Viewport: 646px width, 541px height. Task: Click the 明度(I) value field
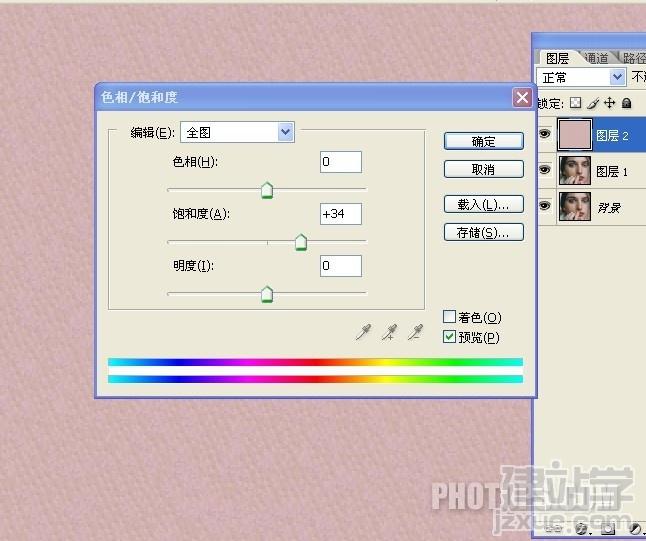tap(341, 266)
